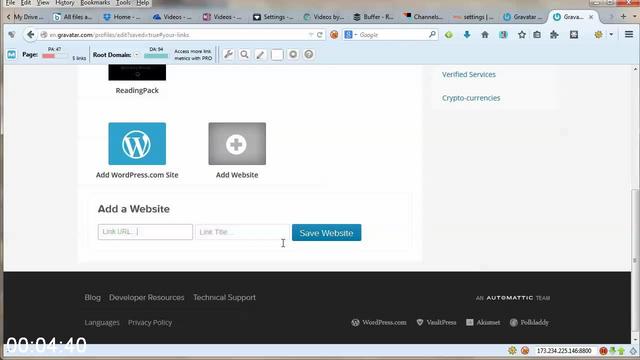
Task: Open the WordPress.com footer link
Action: coord(379,322)
